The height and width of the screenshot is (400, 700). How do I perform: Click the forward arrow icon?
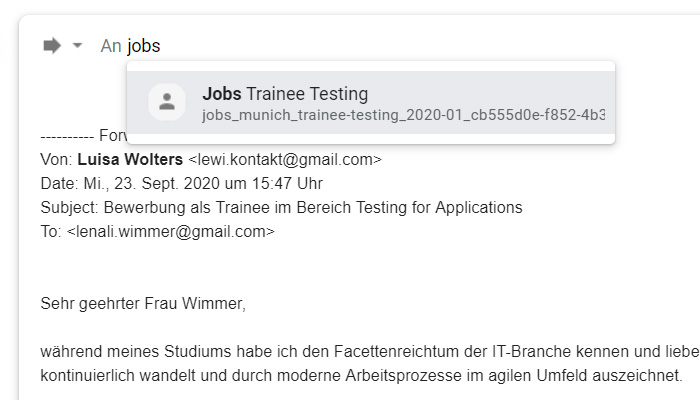click(x=52, y=46)
